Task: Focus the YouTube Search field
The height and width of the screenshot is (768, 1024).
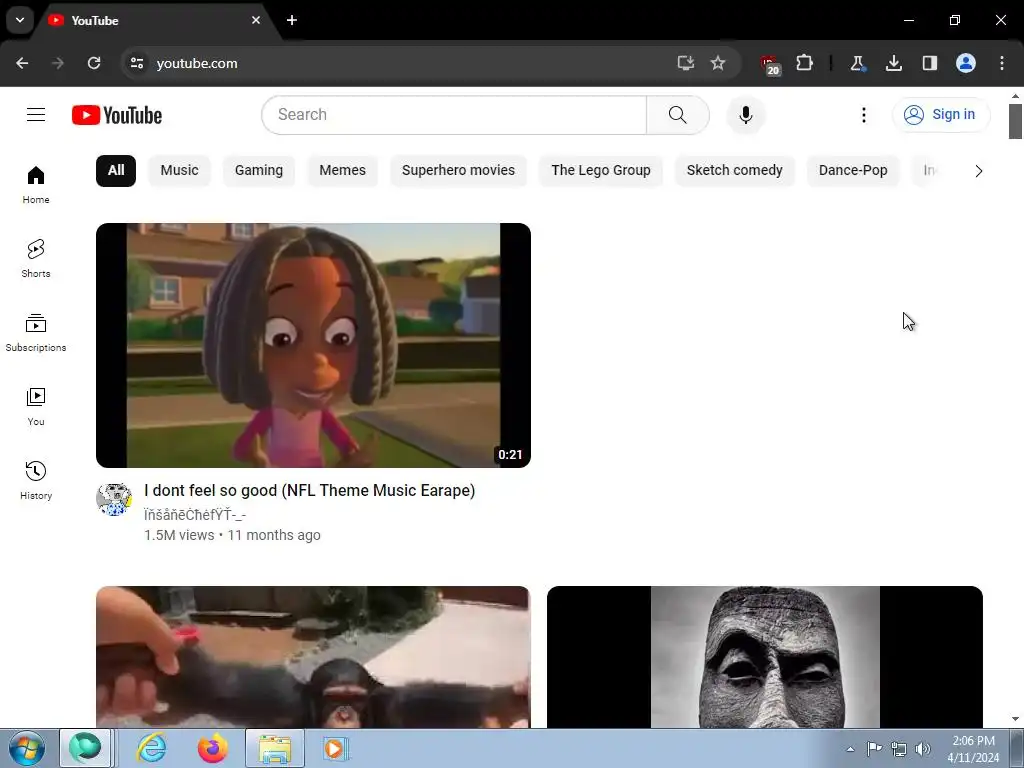Action: point(454,115)
